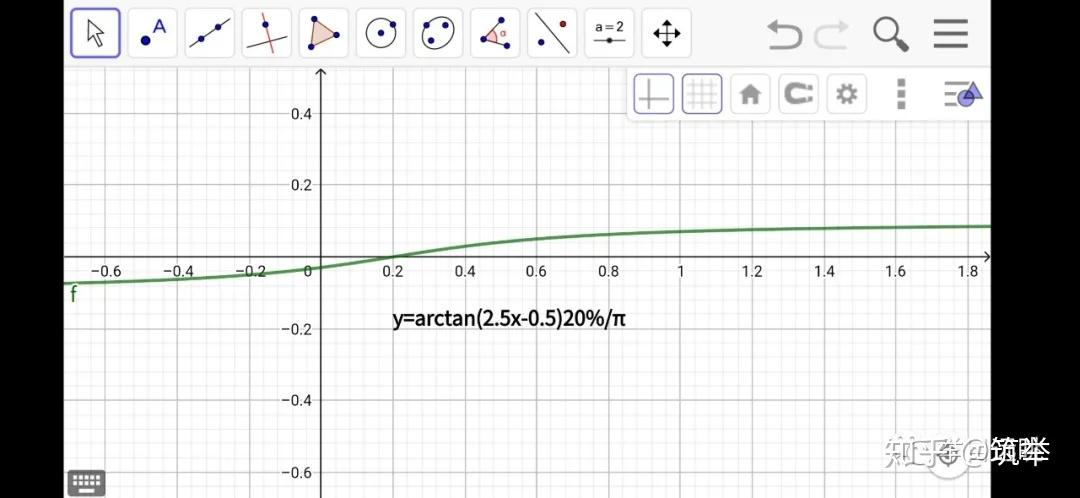
Task: Choose the Line through two points tool
Action: click(x=210, y=32)
